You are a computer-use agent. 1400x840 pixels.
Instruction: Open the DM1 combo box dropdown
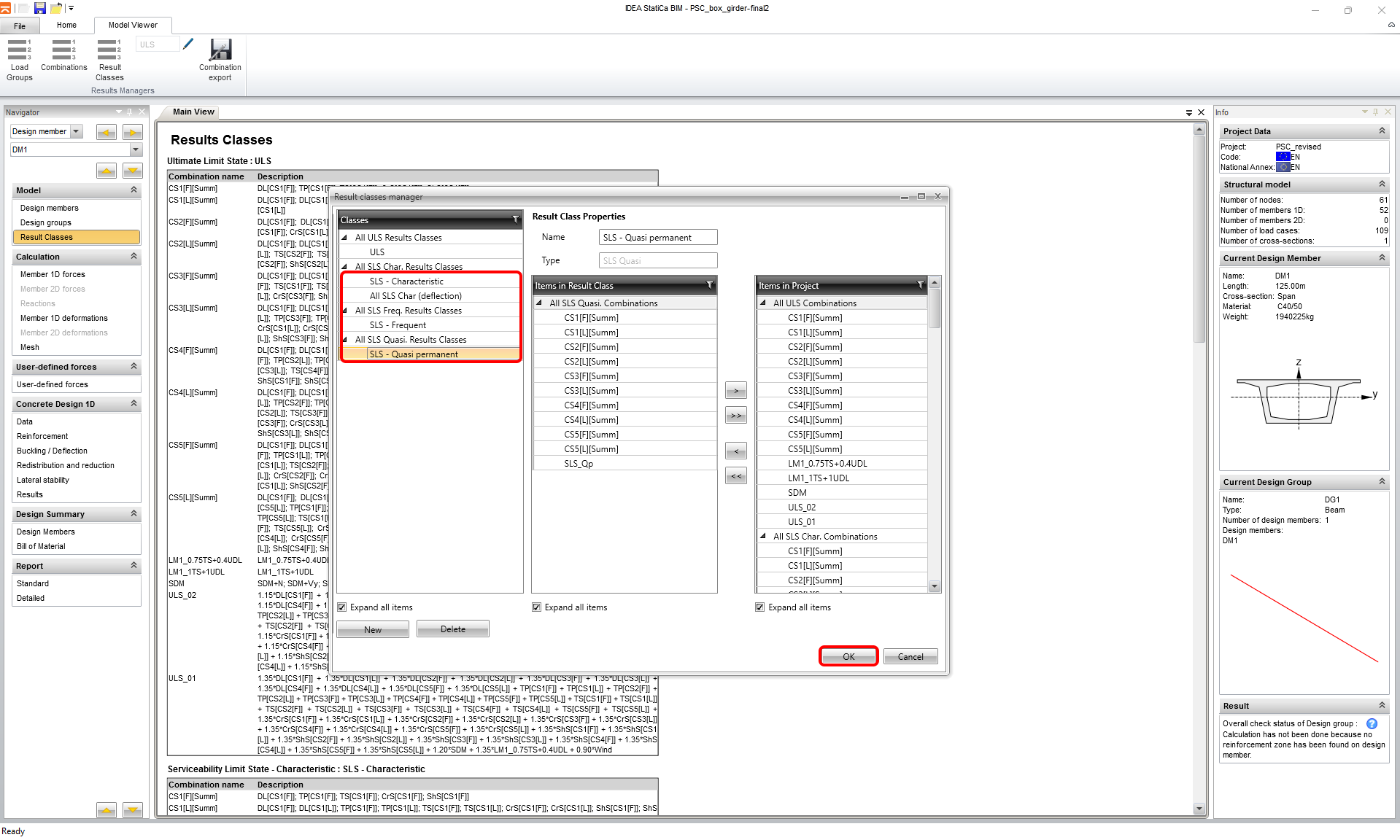click(136, 149)
